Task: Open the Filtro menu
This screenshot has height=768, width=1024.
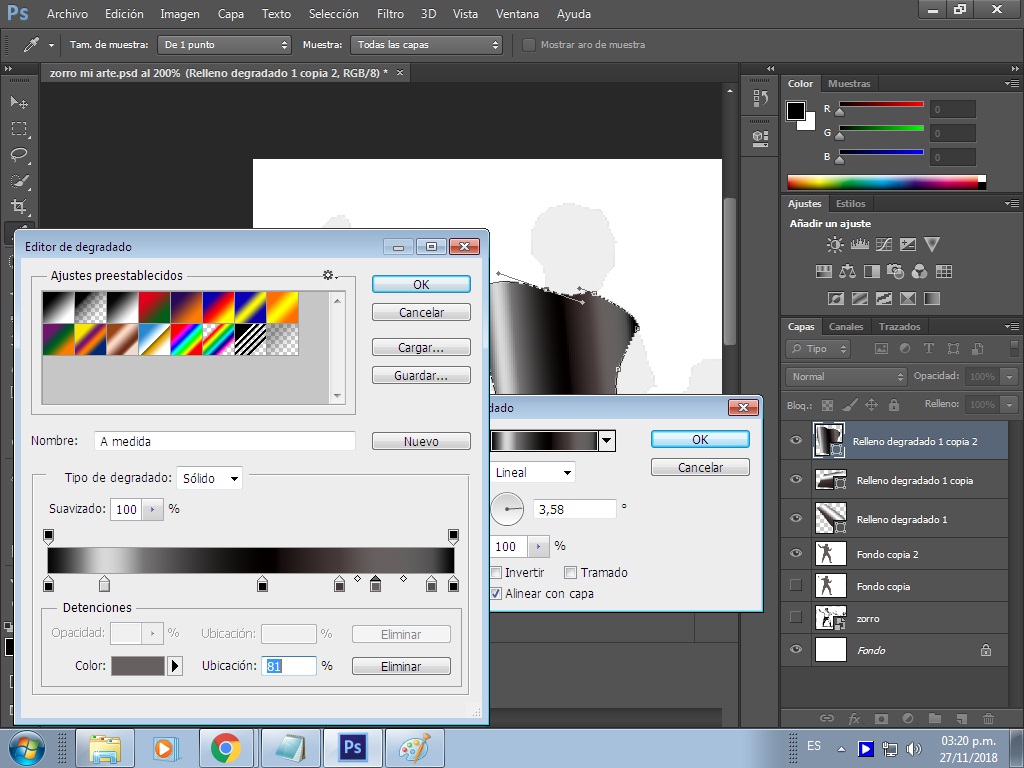Action: [x=390, y=14]
